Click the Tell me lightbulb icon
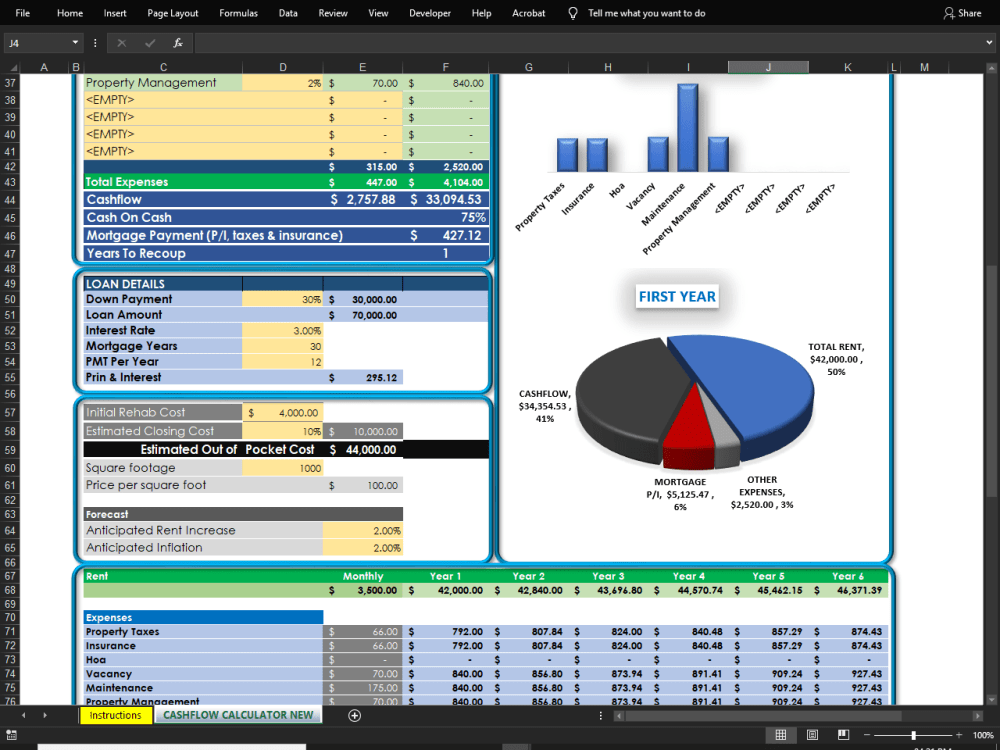 [x=571, y=13]
